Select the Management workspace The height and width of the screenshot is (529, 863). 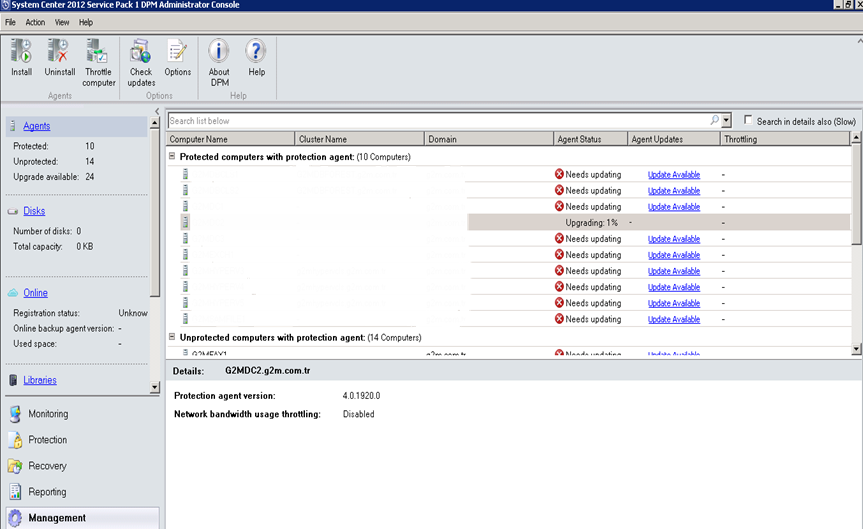83,518
